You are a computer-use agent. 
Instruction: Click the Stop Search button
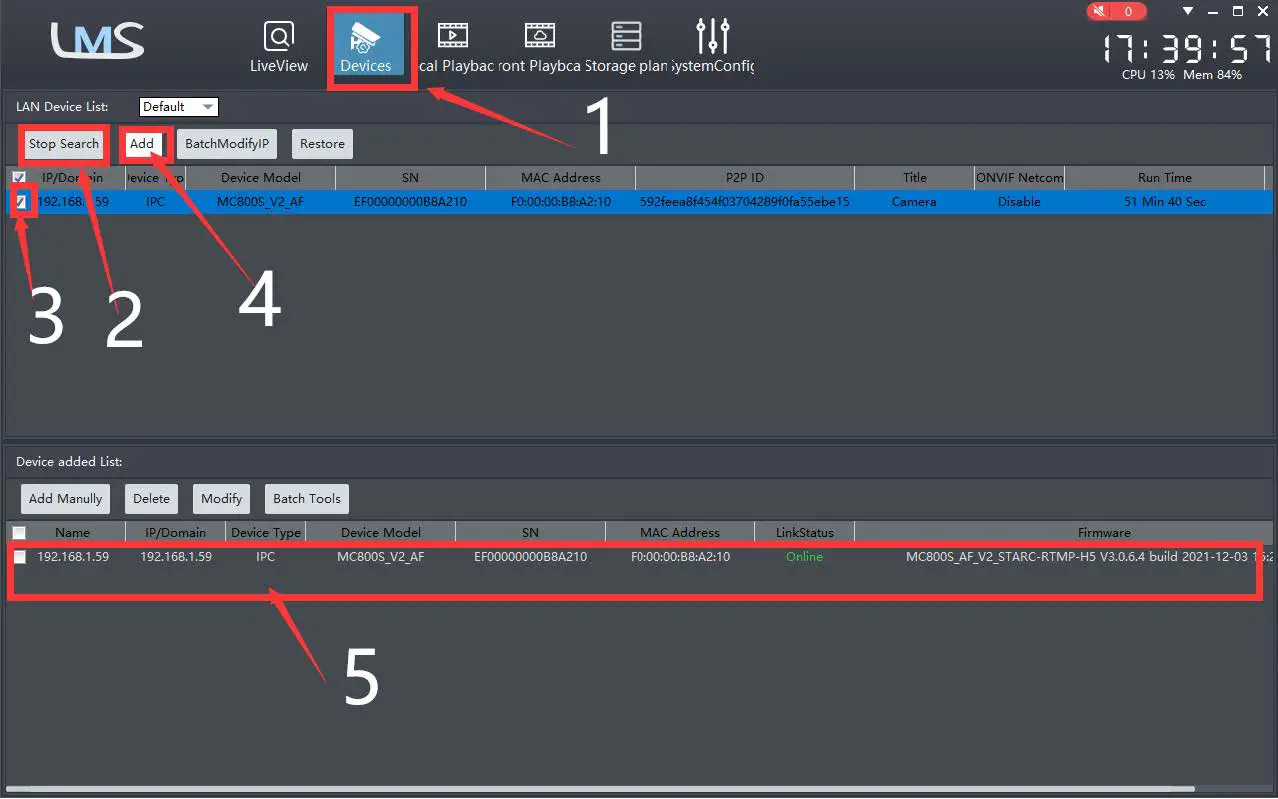pos(64,144)
